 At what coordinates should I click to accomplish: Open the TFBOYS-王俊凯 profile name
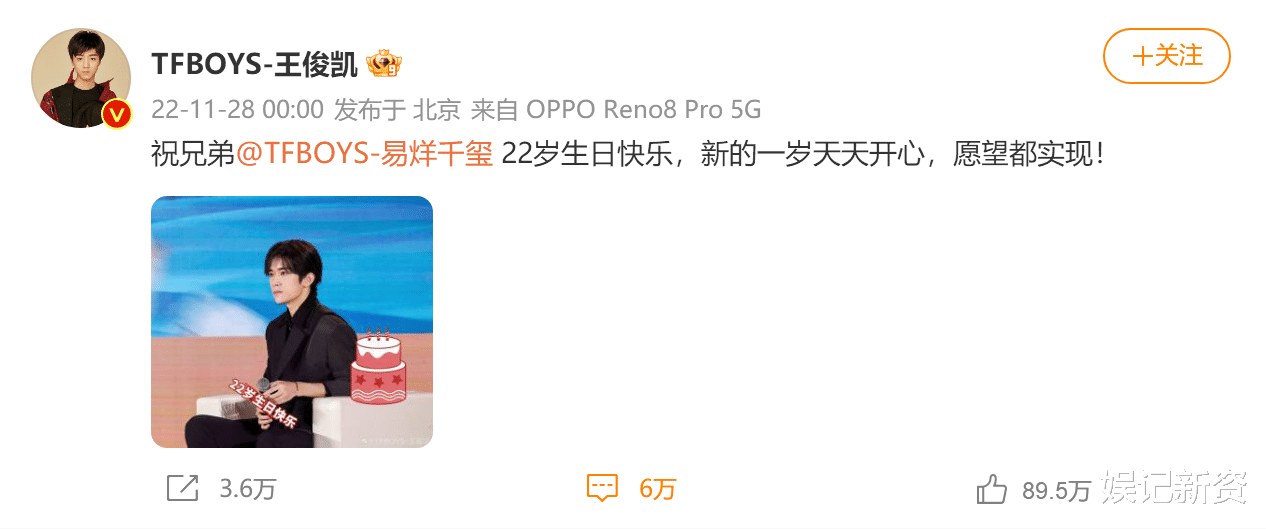point(253,65)
